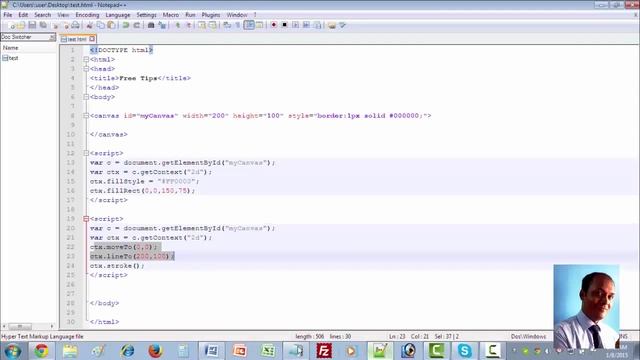This screenshot has width=640, height=360.
Task: Click the icon right of Indent Guide
Action: 260,25
